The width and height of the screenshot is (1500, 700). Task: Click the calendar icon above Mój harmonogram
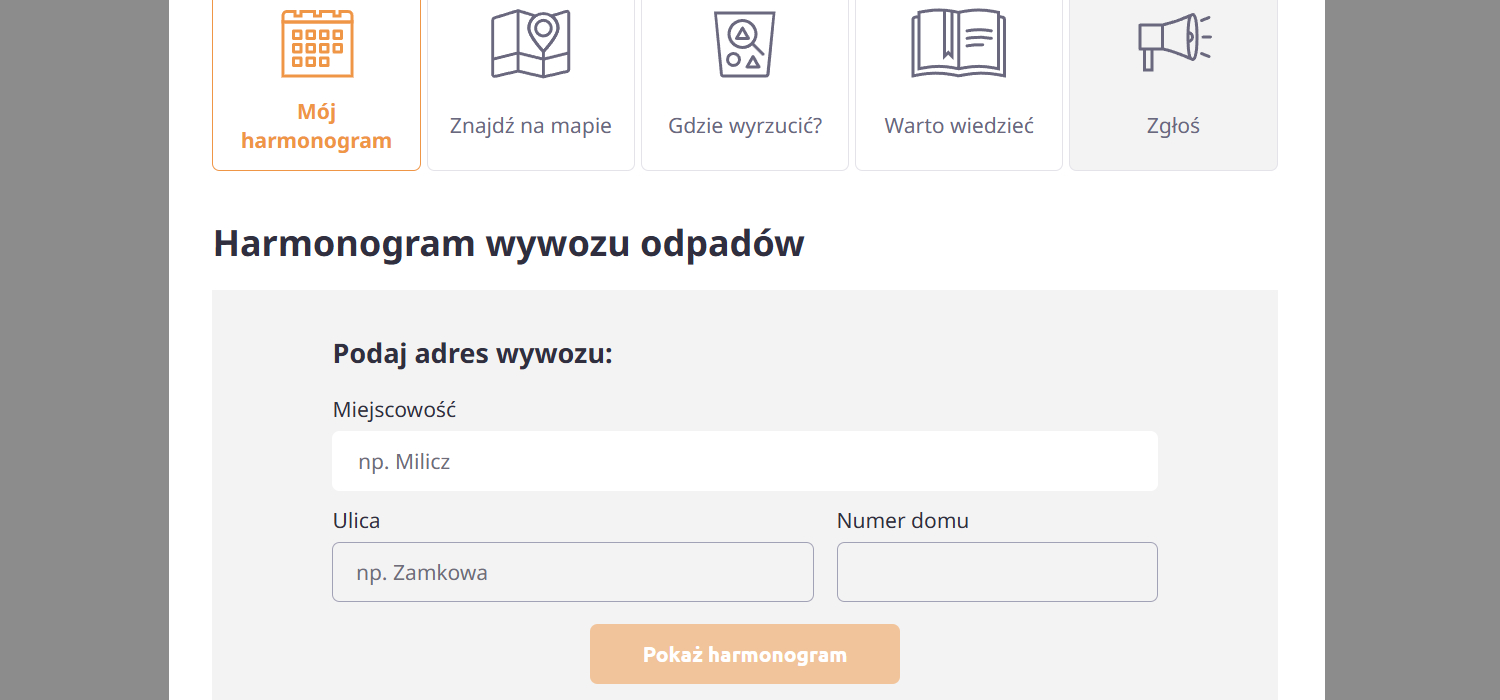coord(316,42)
